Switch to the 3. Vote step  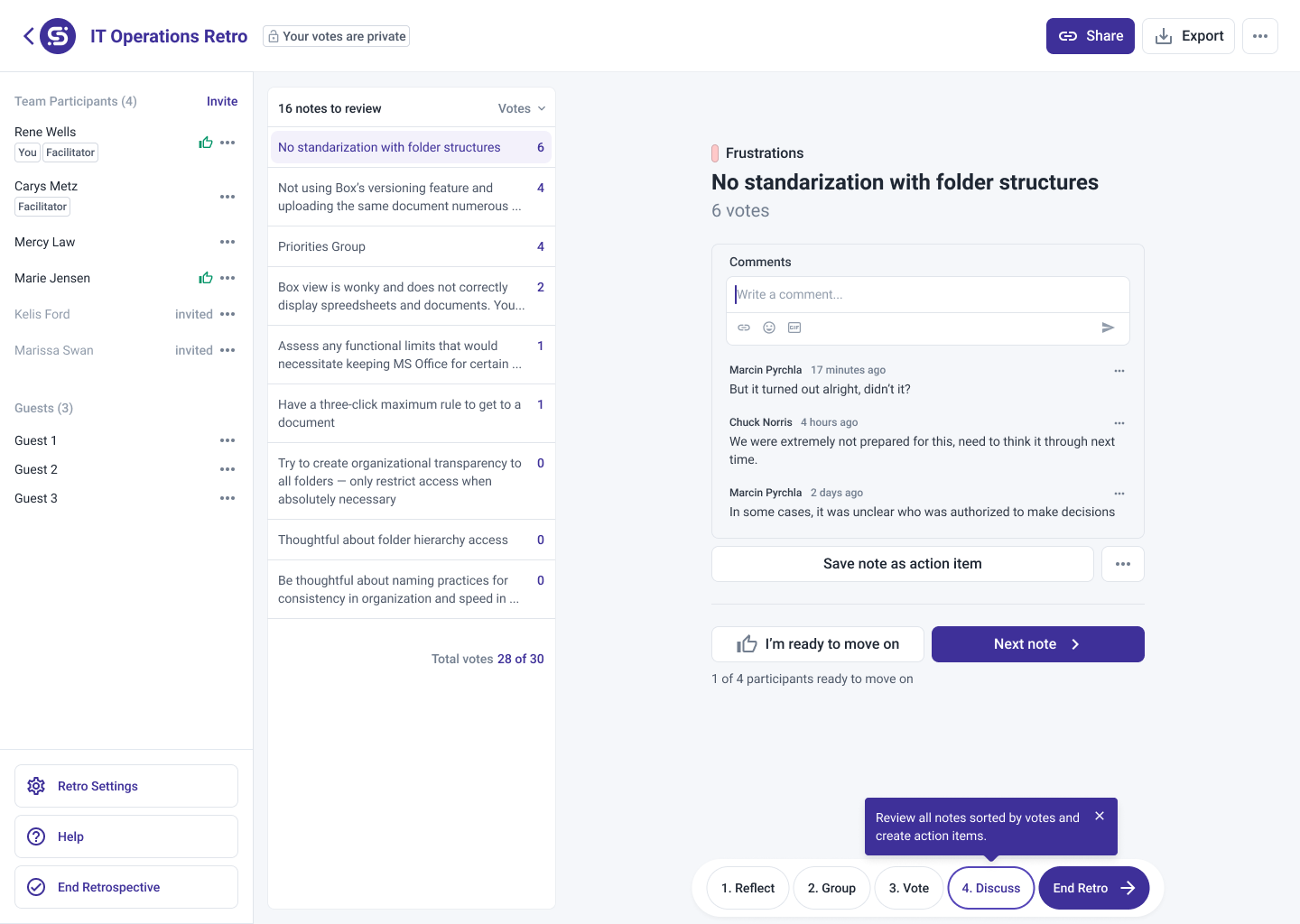pos(908,888)
